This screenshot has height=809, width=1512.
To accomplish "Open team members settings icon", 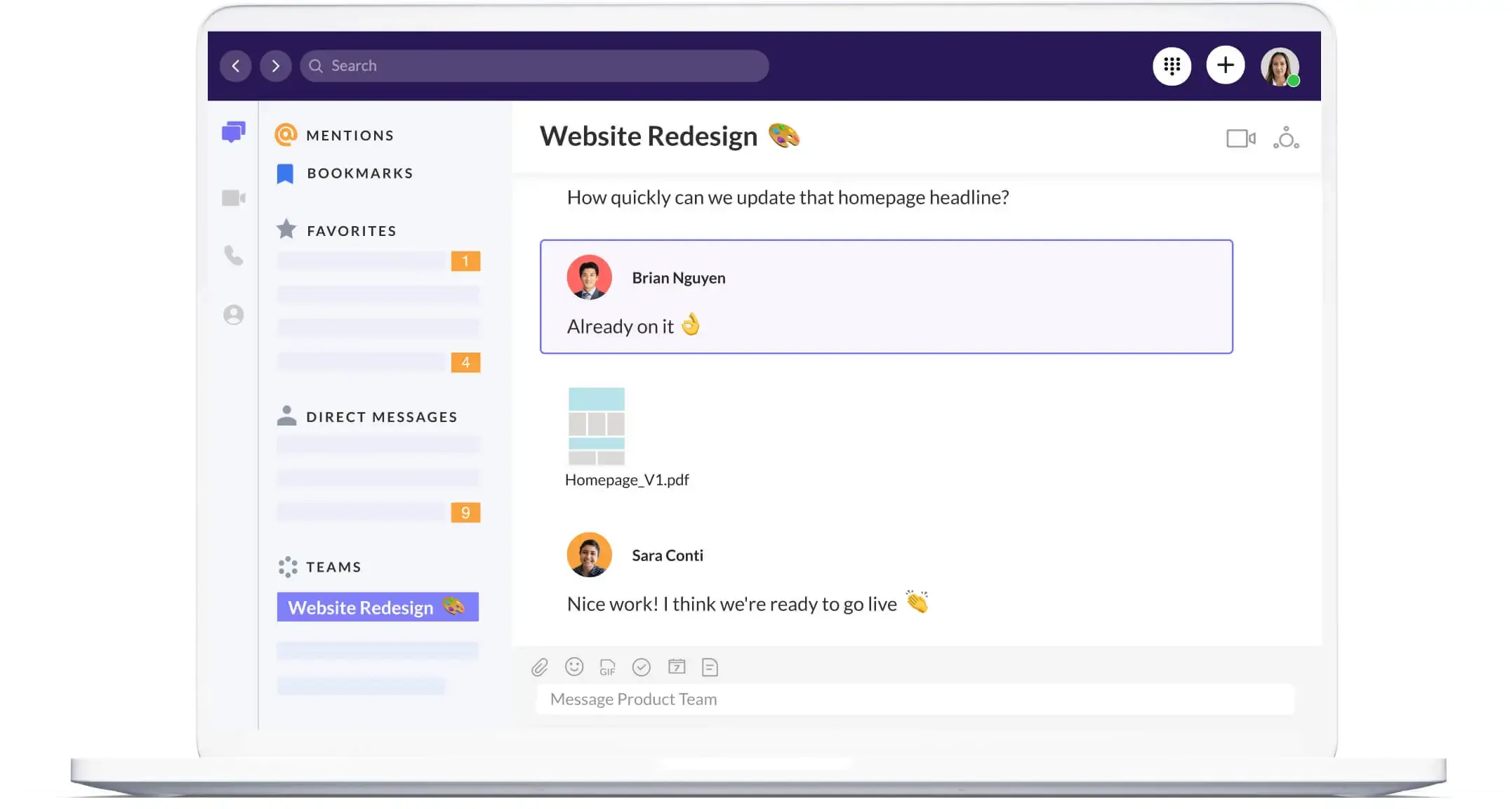I will [x=1286, y=138].
